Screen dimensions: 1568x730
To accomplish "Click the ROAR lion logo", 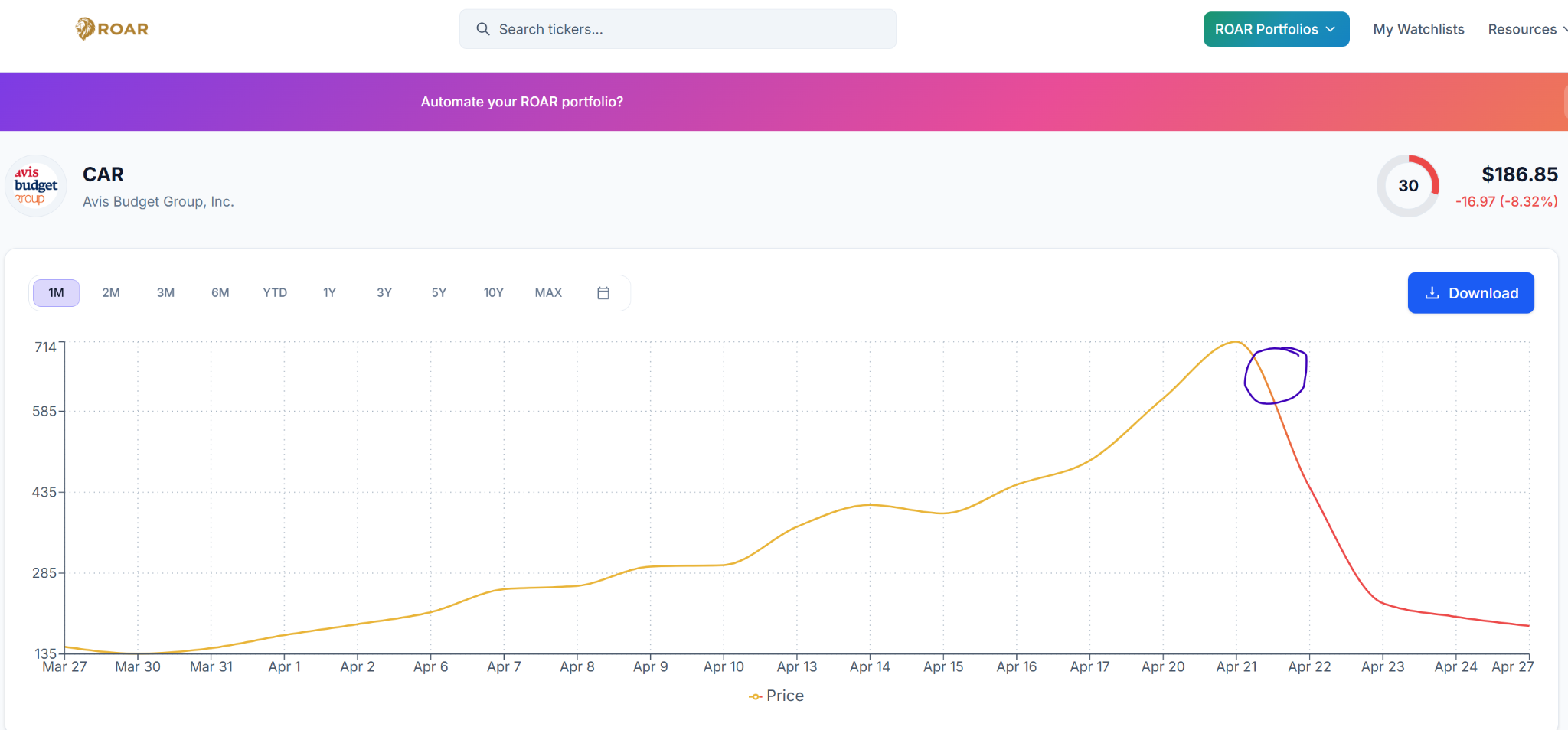I will tap(86, 29).
